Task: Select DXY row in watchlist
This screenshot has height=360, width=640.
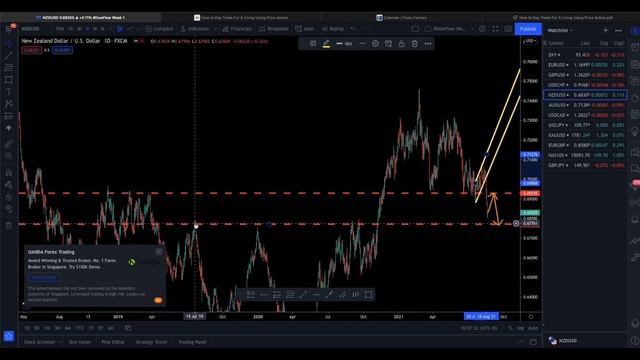Action: pyautogui.click(x=586, y=55)
